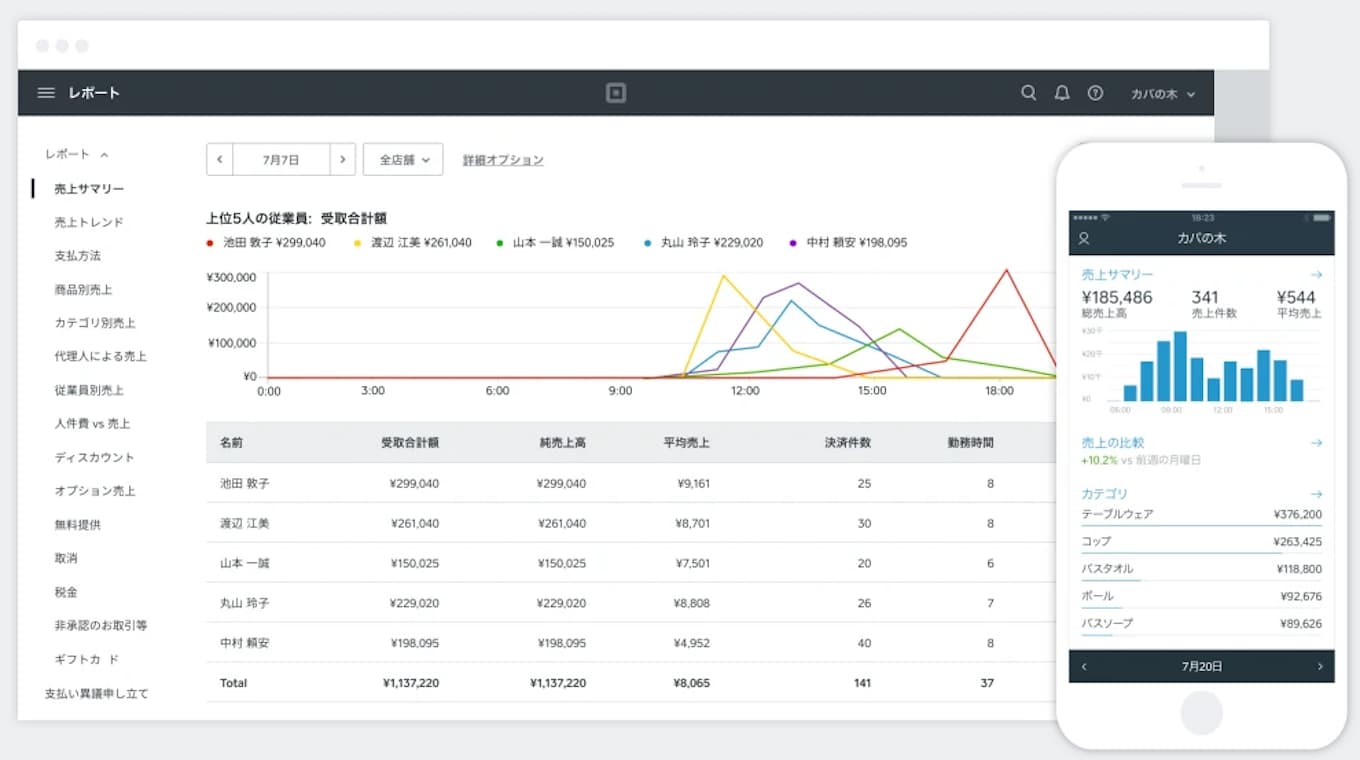Tap テーブルウェア category on phone
1360x760 pixels.
1201,515
